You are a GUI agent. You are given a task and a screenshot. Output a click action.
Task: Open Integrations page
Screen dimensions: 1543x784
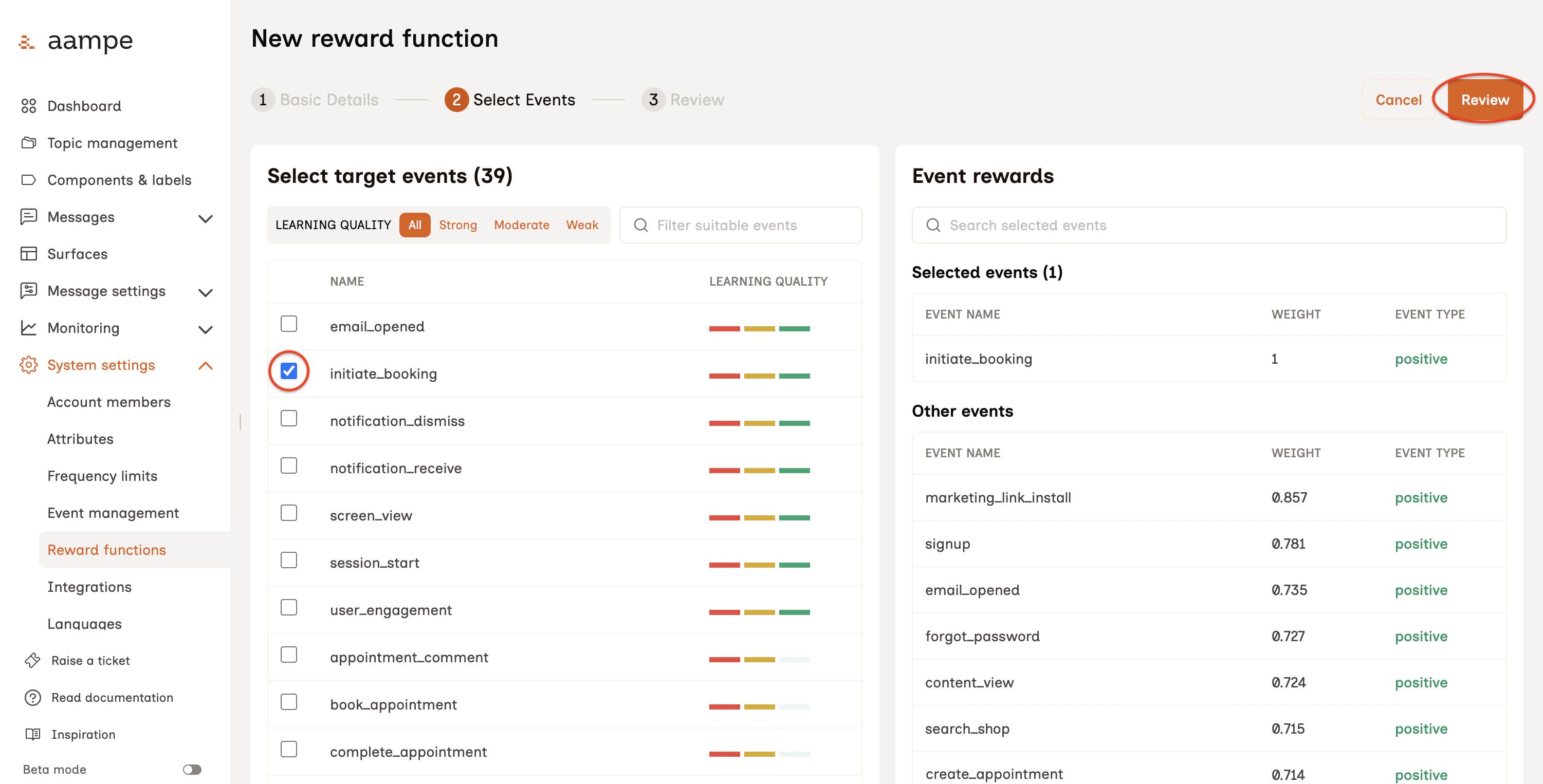pyautogui.click(x=89, y=587)
